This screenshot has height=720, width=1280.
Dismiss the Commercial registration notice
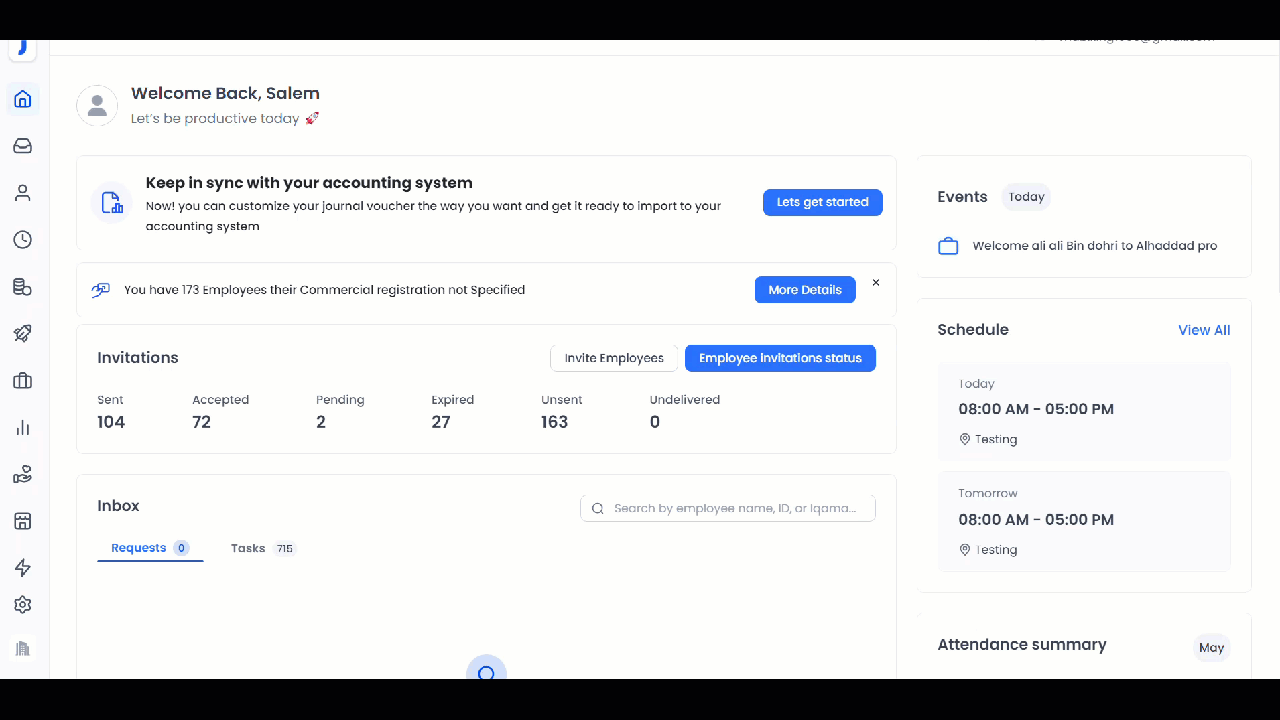pyautogui.click(x=876, y=283)
